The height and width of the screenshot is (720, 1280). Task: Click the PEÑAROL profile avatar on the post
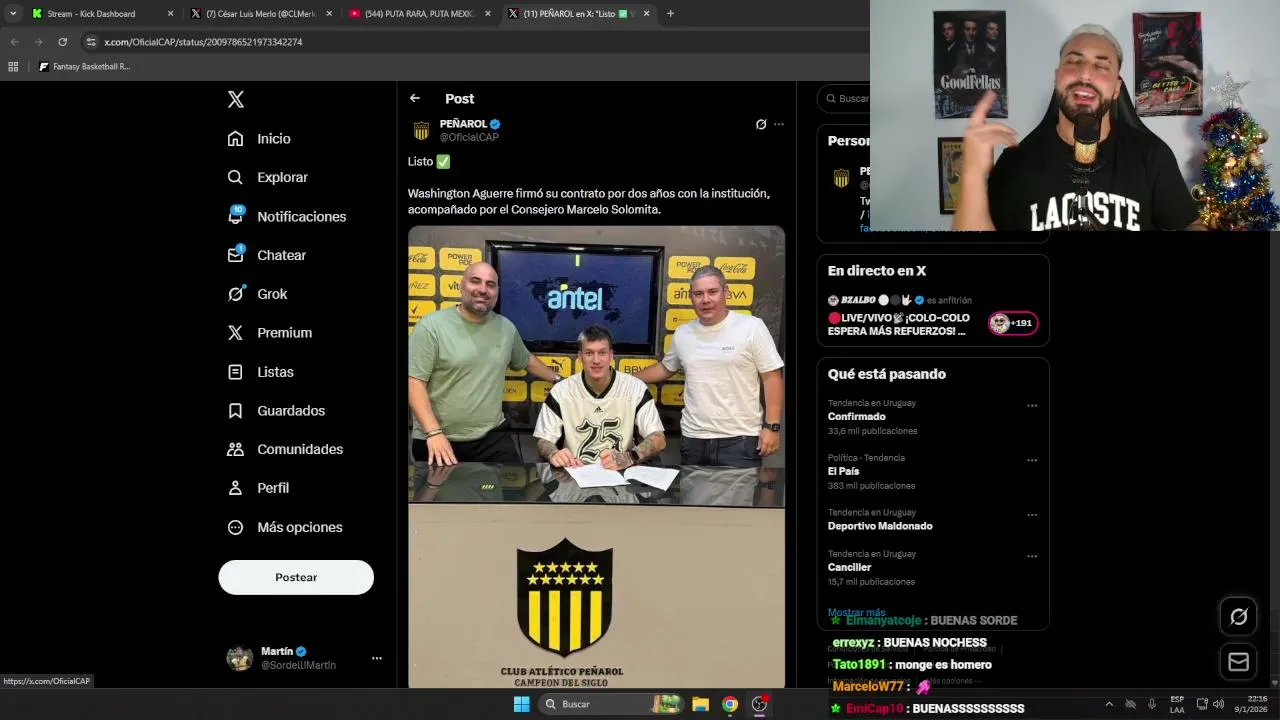(x=421, y=131)
